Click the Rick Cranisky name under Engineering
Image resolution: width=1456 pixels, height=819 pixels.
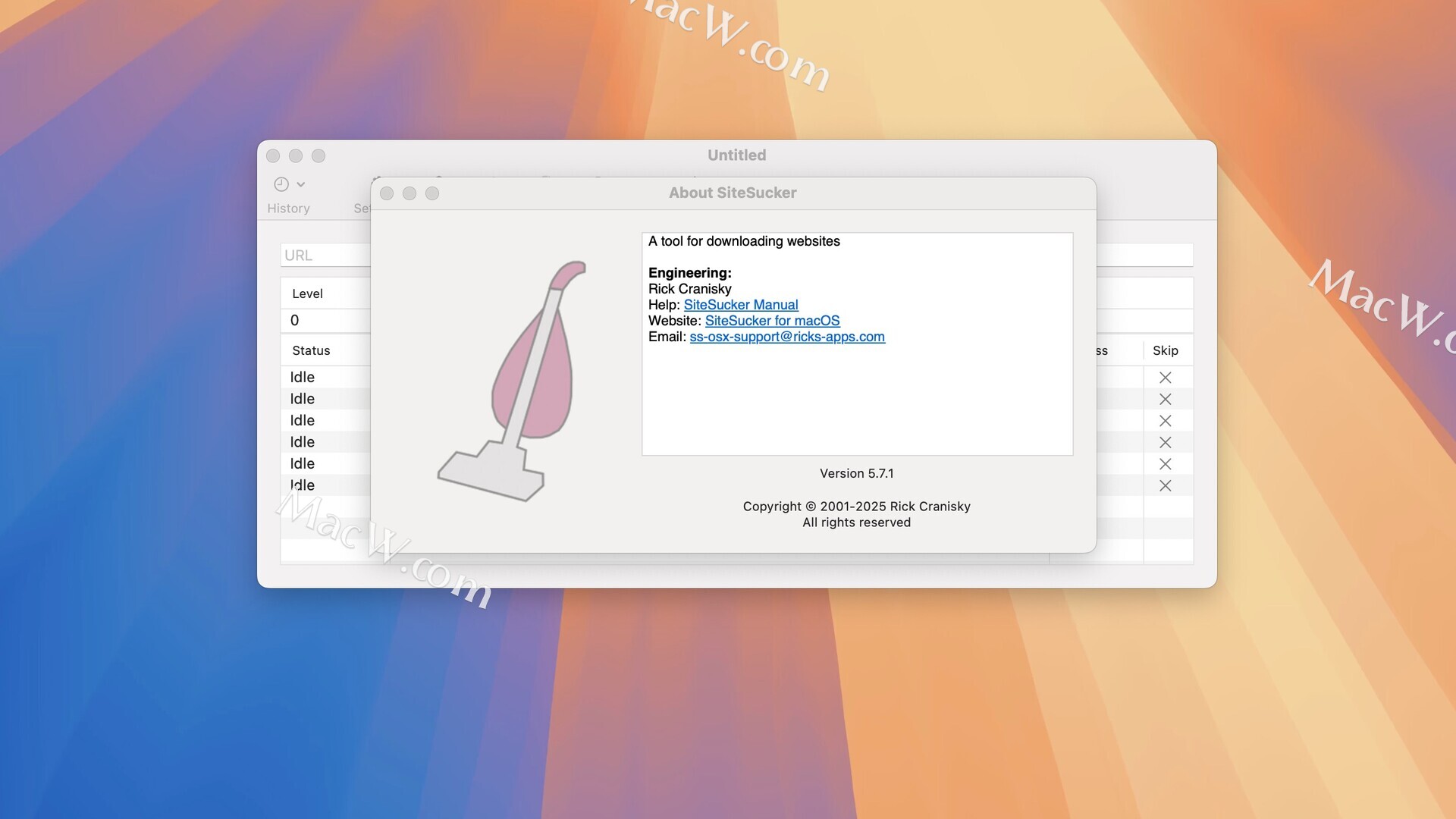tap(690, 289)
